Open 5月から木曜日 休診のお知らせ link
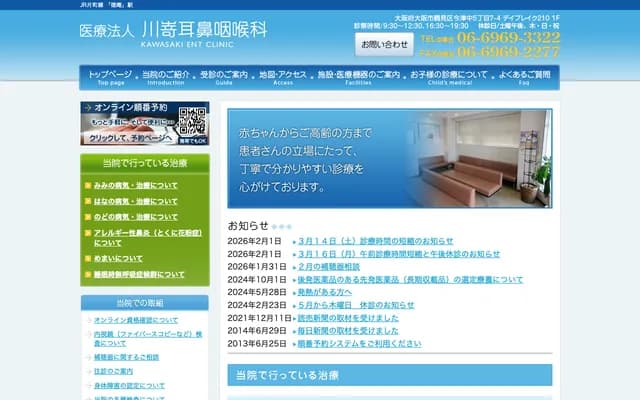 pyautogui.click(x=356, y=305)
